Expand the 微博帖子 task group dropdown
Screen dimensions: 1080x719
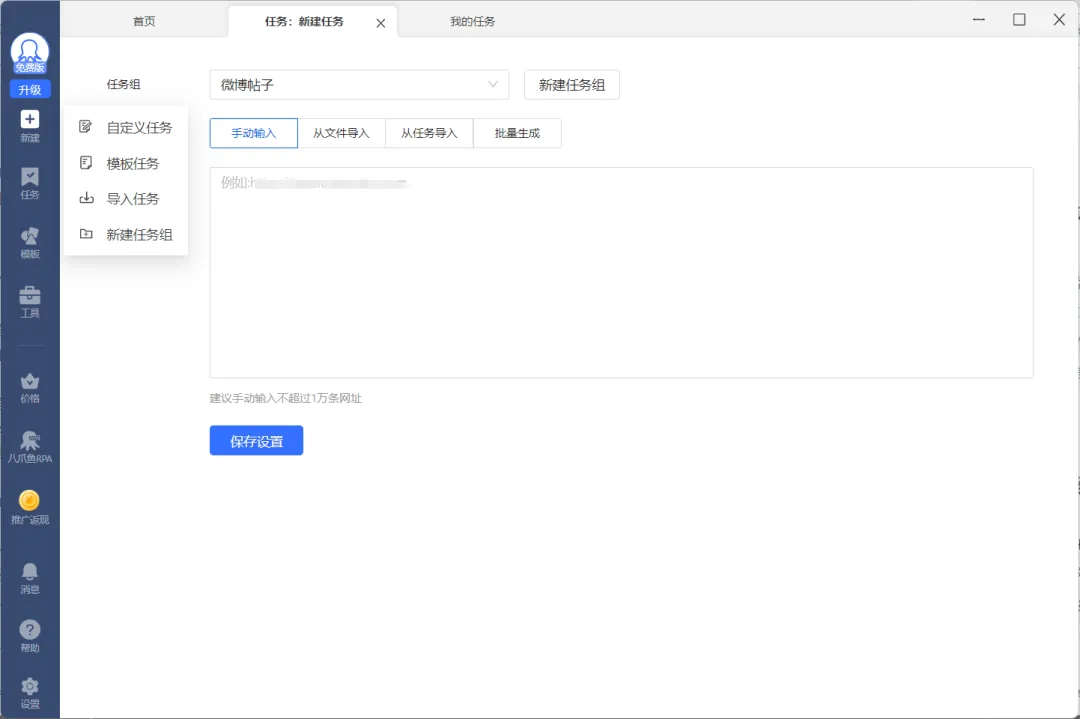tap(359, 85)
